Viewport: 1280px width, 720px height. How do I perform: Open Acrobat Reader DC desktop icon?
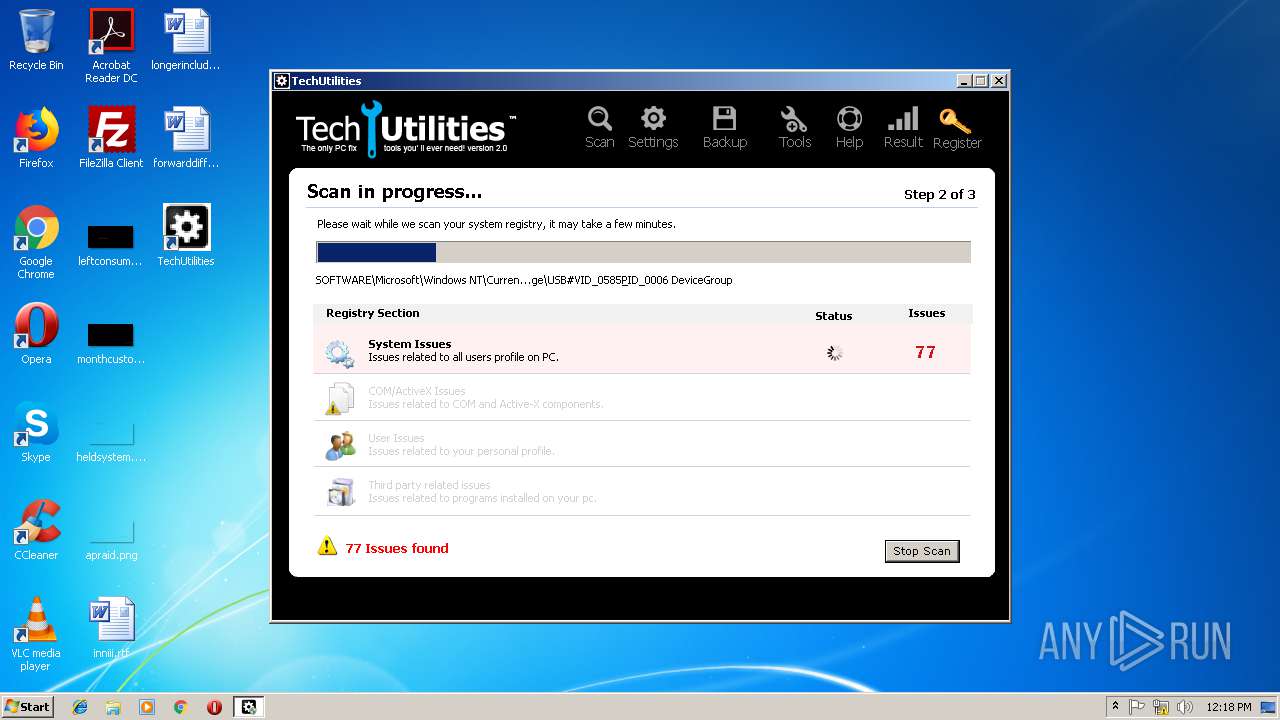[111, 46]
